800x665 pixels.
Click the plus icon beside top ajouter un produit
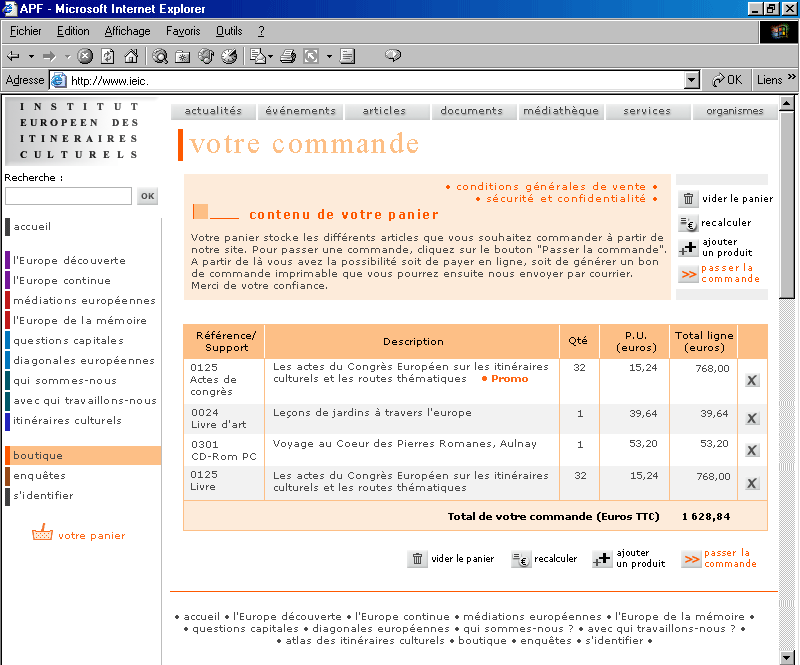[x=688, y=248]
